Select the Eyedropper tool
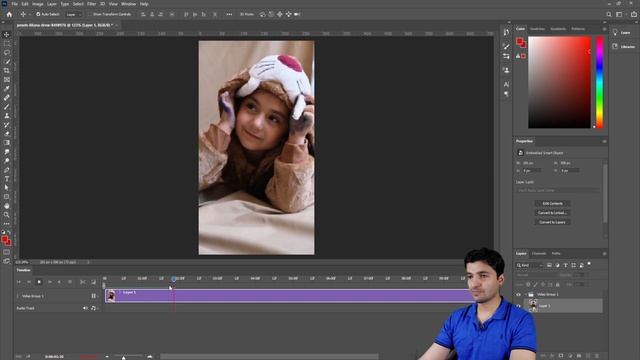640x360 pixels. tap(7, 88)
